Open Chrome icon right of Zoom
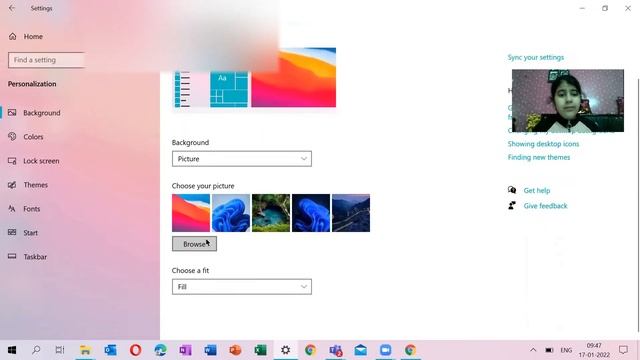This screenshot has width=640, height=360. tap(410, 350)
